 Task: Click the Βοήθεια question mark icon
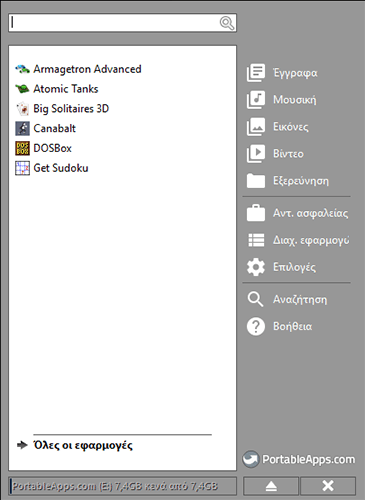click(256, 326)
